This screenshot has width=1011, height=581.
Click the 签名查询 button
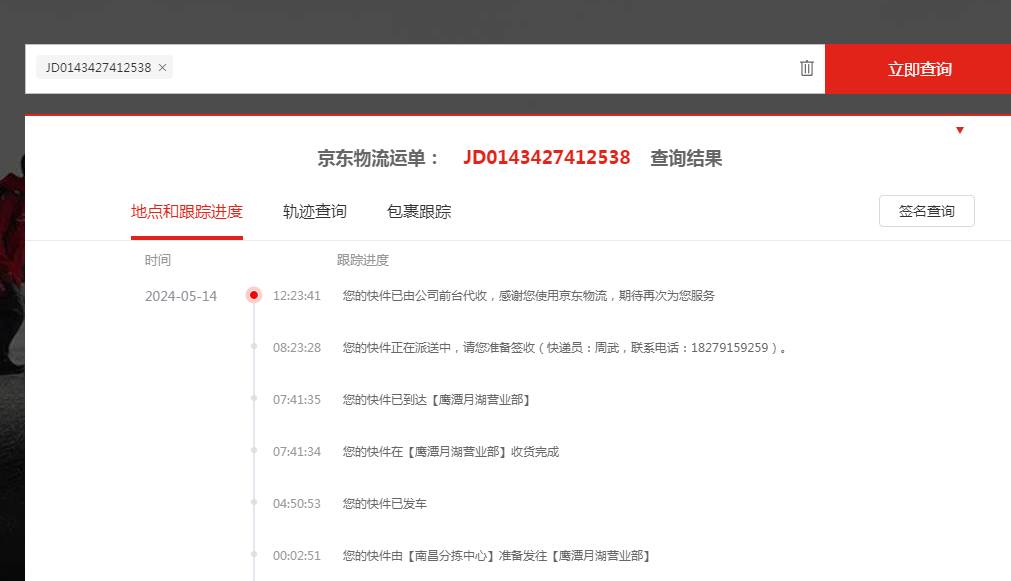[x=927, y=211]
